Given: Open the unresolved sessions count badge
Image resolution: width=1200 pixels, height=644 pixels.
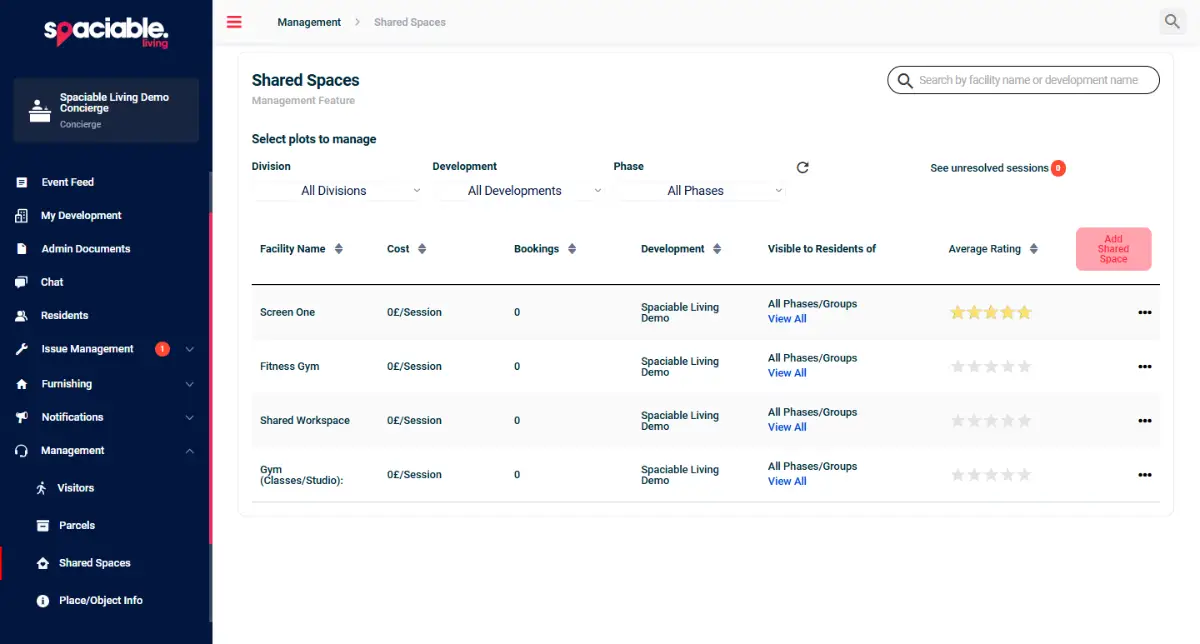Looking at the screenshot, I should 1058,168.
